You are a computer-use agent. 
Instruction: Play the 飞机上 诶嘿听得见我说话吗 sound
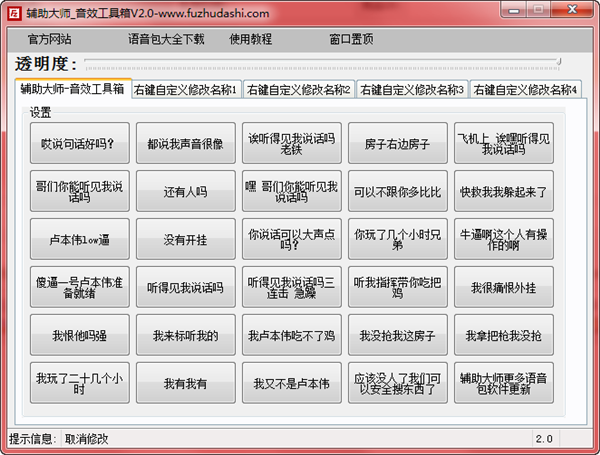pos(504,143)
